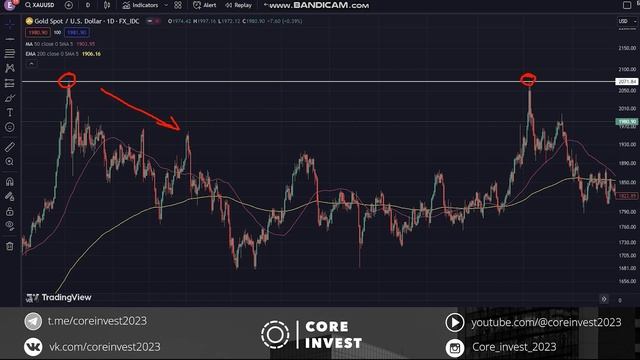Click the TradingView logo link
Image resolution: width=640 pixels, height=360 pixels.
click(x=59, y=298)
